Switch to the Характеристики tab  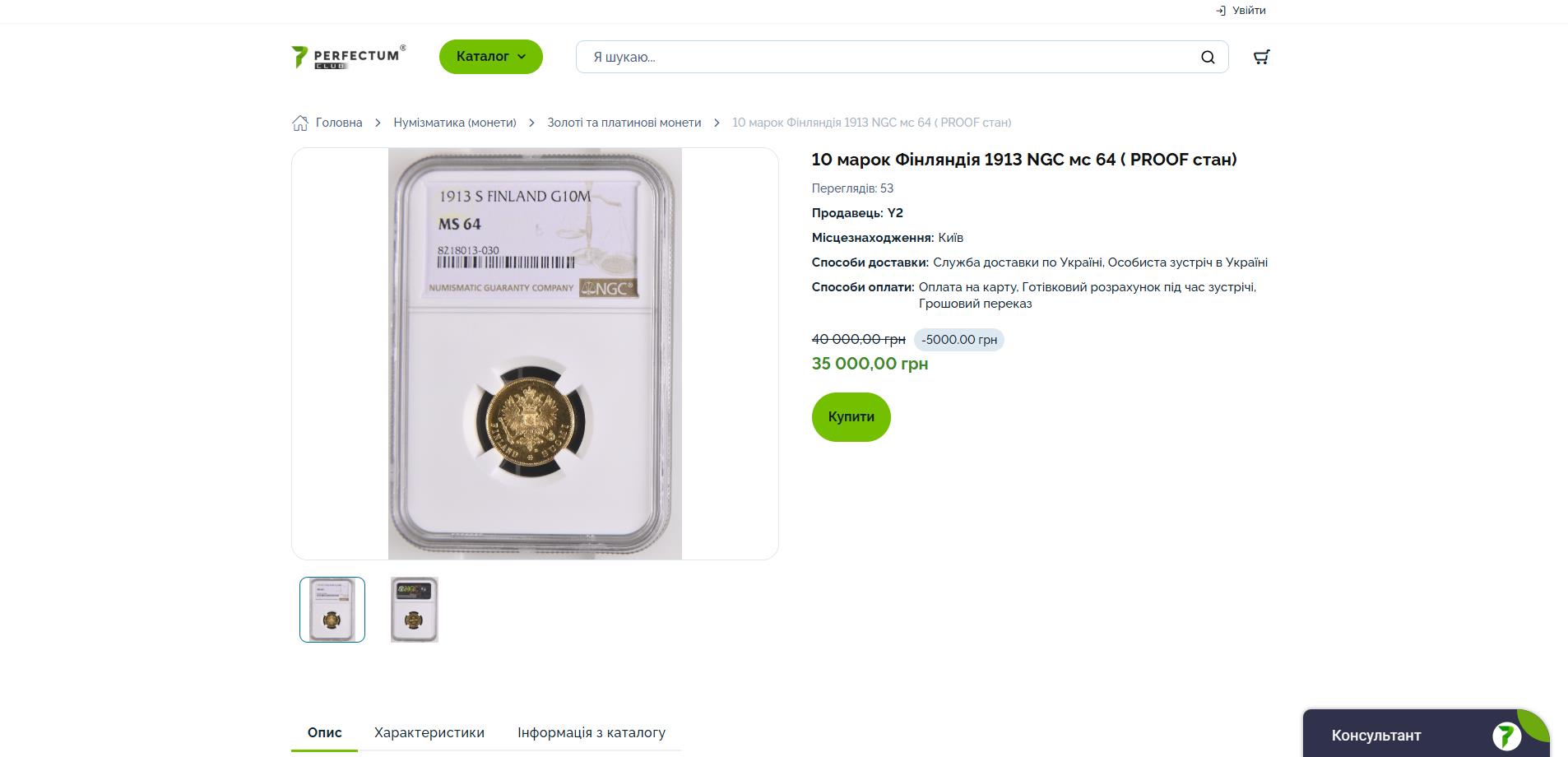pyautogui.click(x=429, y=732)
